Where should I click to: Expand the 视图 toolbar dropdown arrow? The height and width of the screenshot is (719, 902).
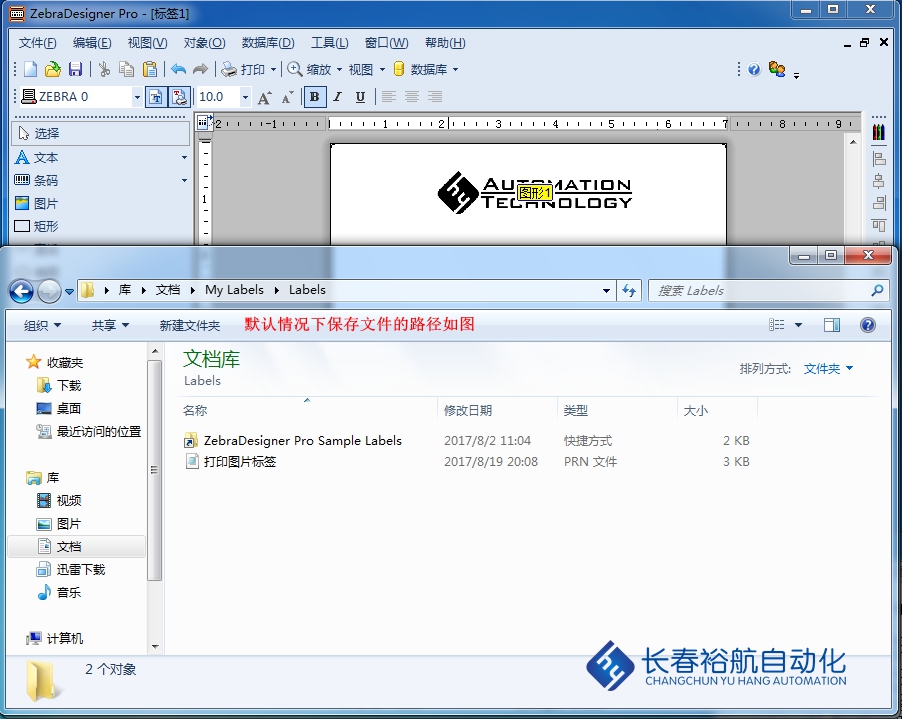coord(382,70)
